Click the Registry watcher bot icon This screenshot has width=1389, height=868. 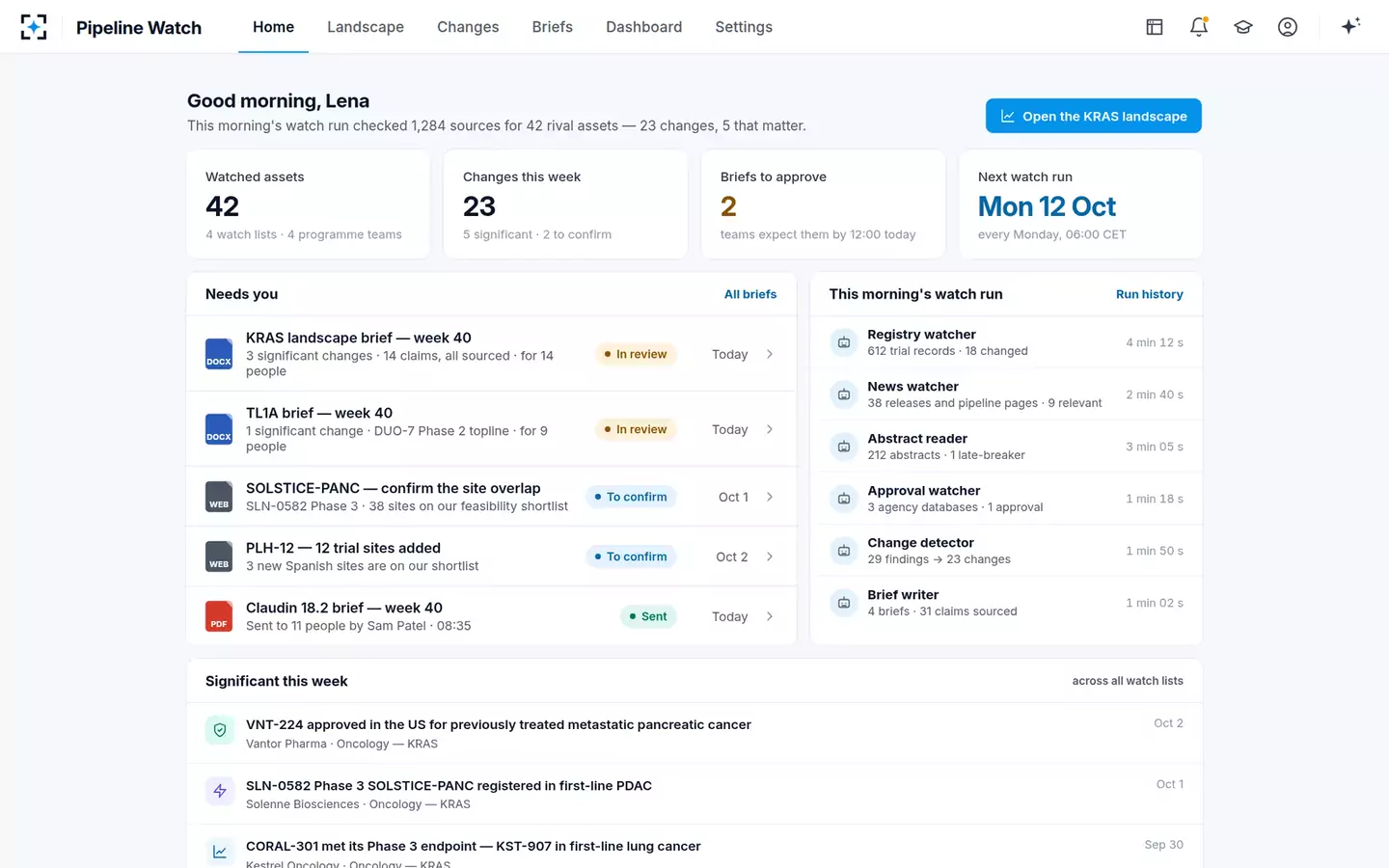pos(844,342)
